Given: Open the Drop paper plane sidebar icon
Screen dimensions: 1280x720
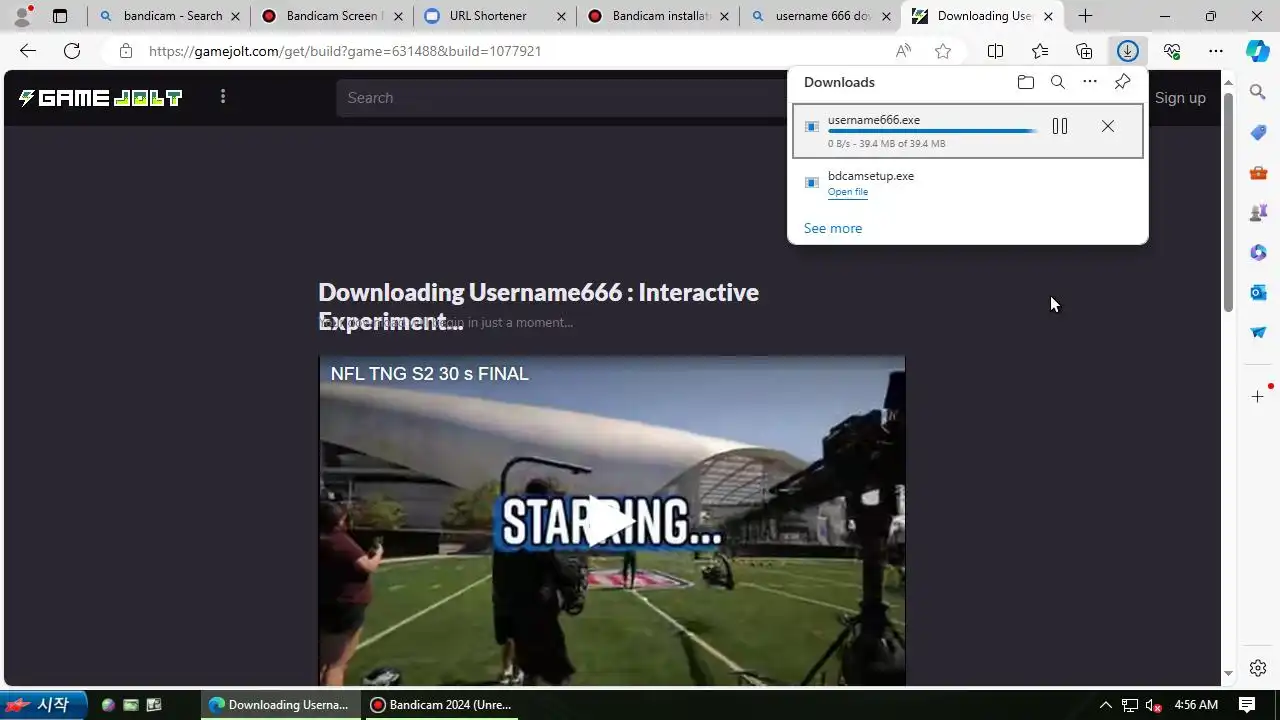Looking at the screenshot, I should 1258,332.
